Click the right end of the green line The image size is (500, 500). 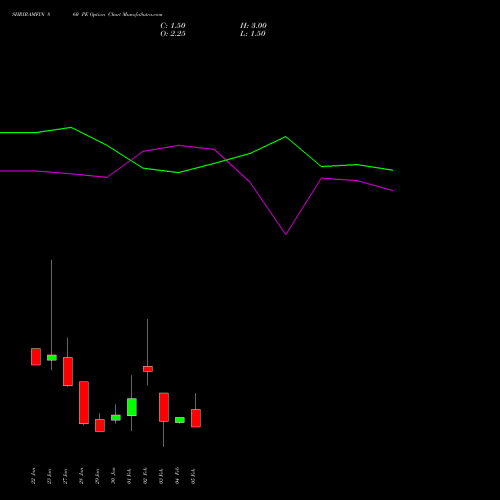pos(392,170)
